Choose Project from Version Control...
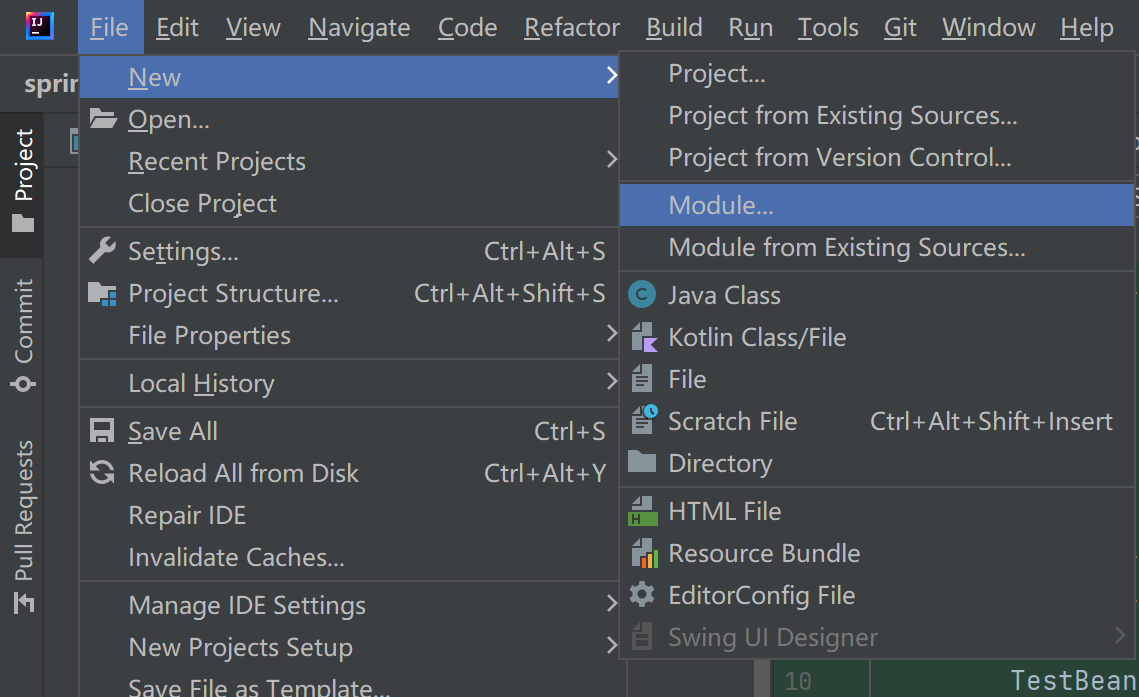Viewport: 1139px width, 697px height. pyautogui.click(x=839, y=157)
